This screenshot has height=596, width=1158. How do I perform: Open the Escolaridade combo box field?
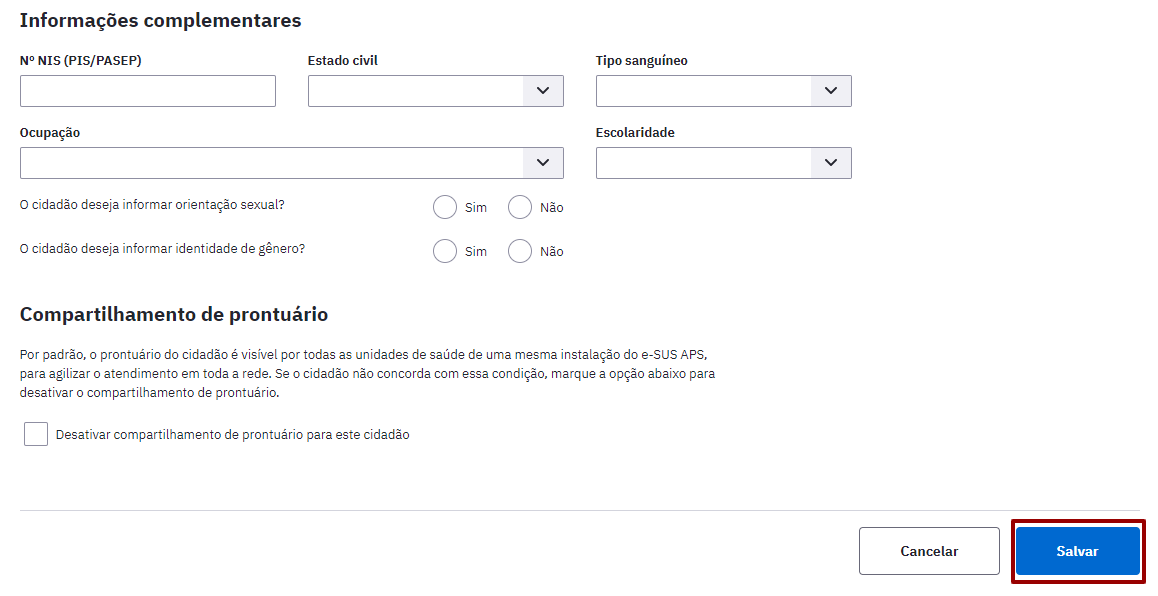(724, 162)
